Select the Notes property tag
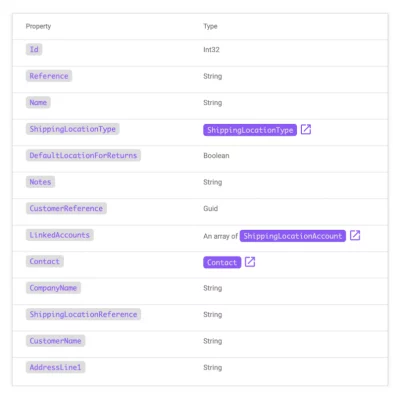The height and width of the screenshot is (398, 400). point(40,182)
